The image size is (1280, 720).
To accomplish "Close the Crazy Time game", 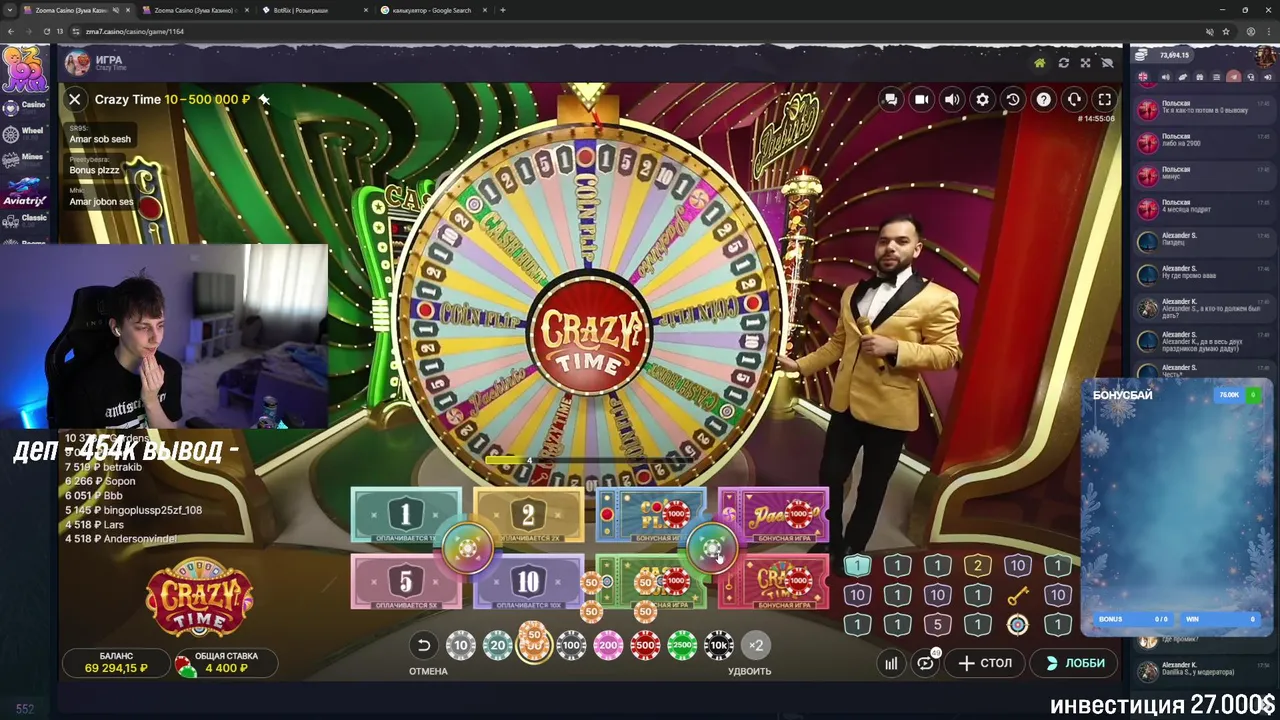I will [x=74, y=99].
